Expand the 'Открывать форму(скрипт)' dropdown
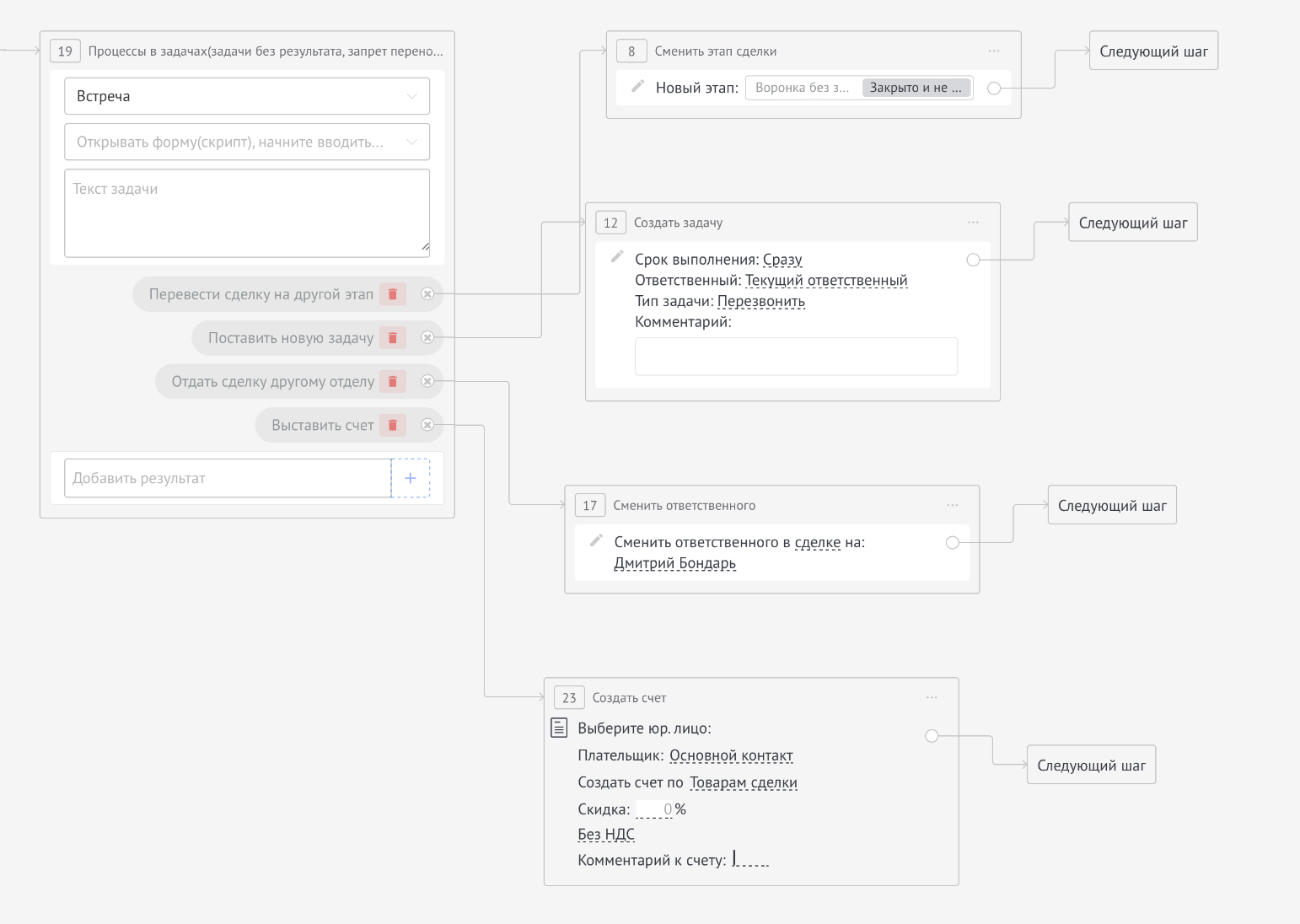Image resolution: width=1300 pixels, height=924 pixels. coord(247,142)
